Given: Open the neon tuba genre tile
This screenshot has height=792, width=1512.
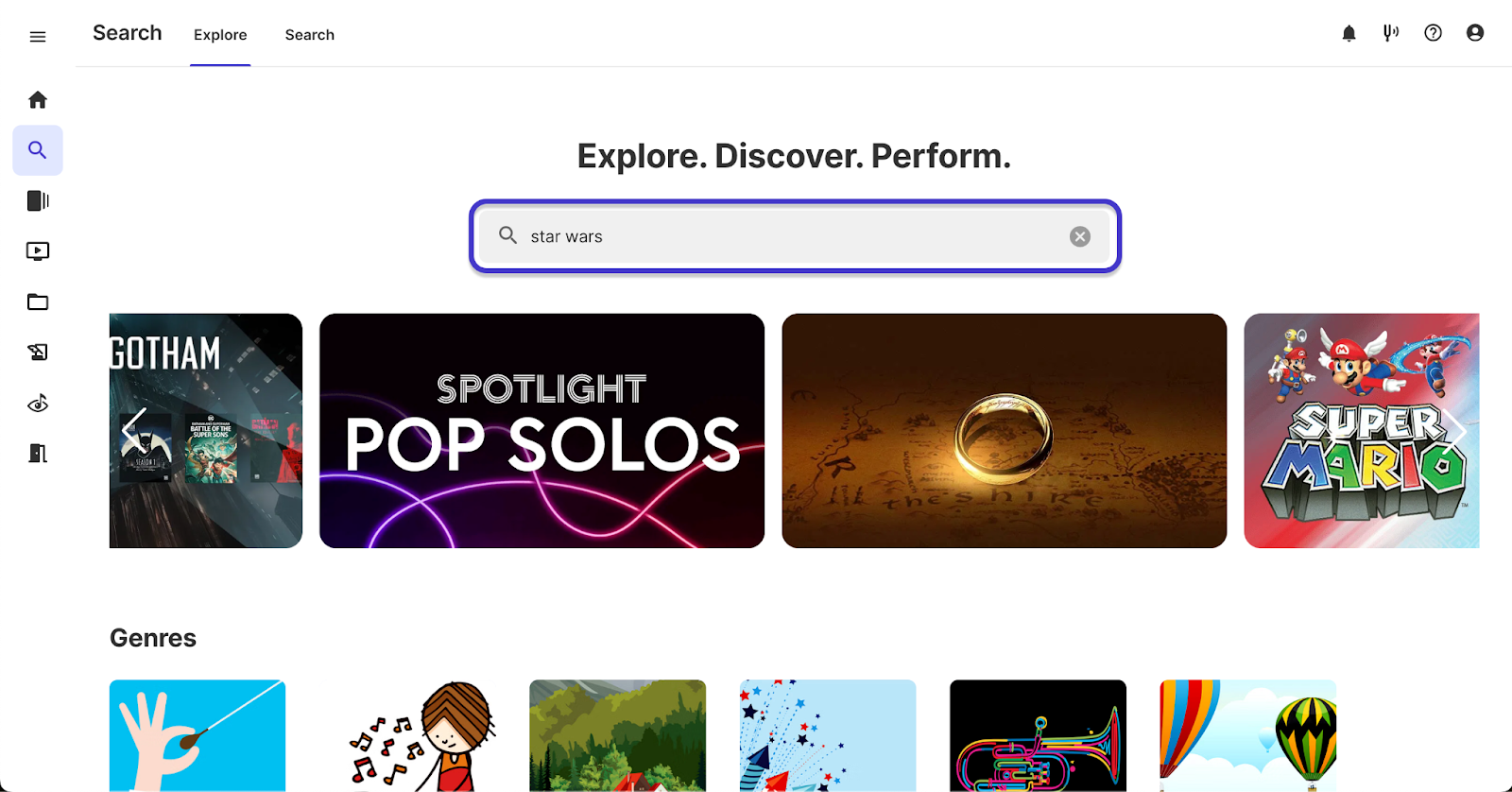Looking at the screenshot, I should (1038, 735).
